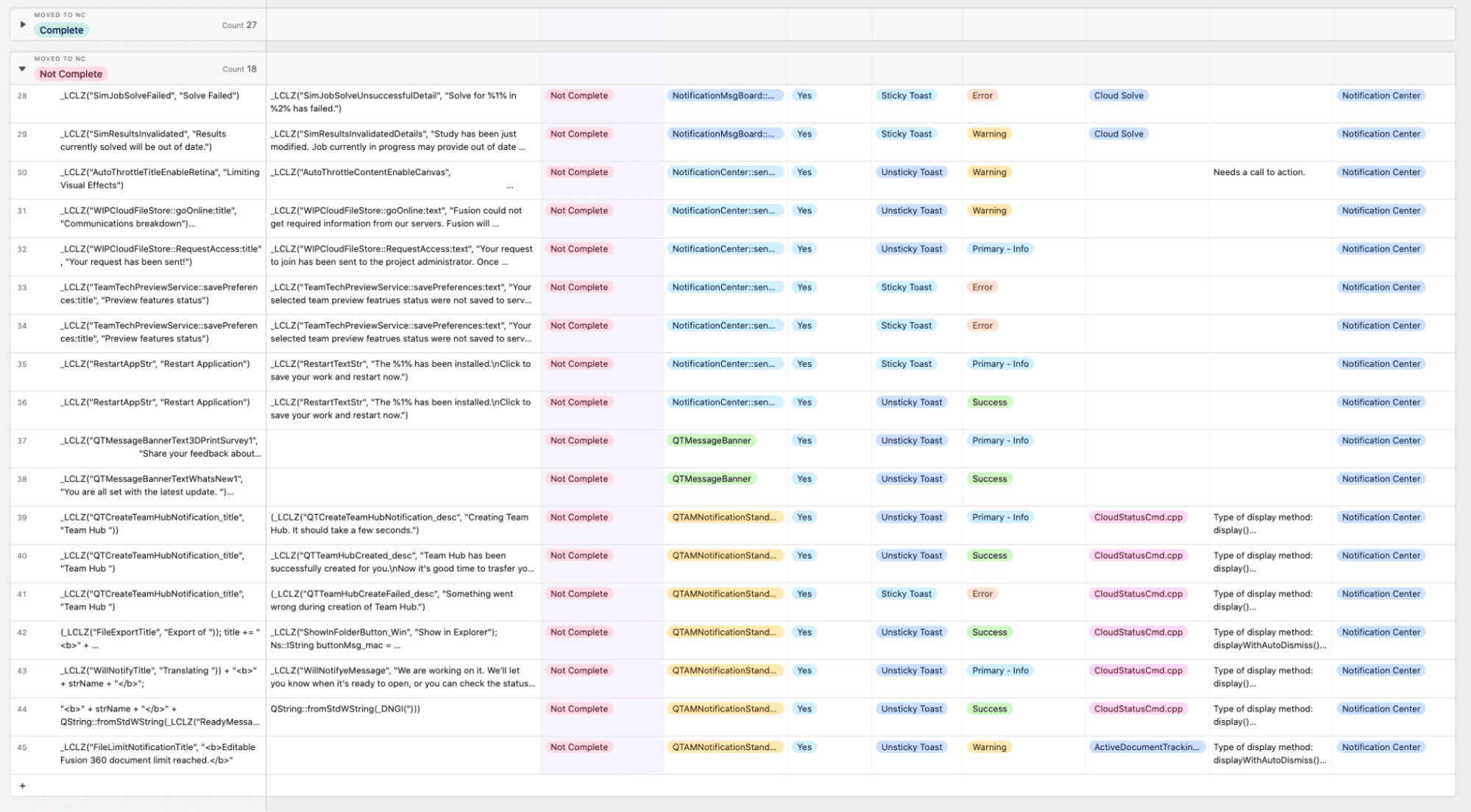The height and width of the screenshot is (812, 1471).
Task: Click the Success tag in row 44
Action: click(990, 708)
